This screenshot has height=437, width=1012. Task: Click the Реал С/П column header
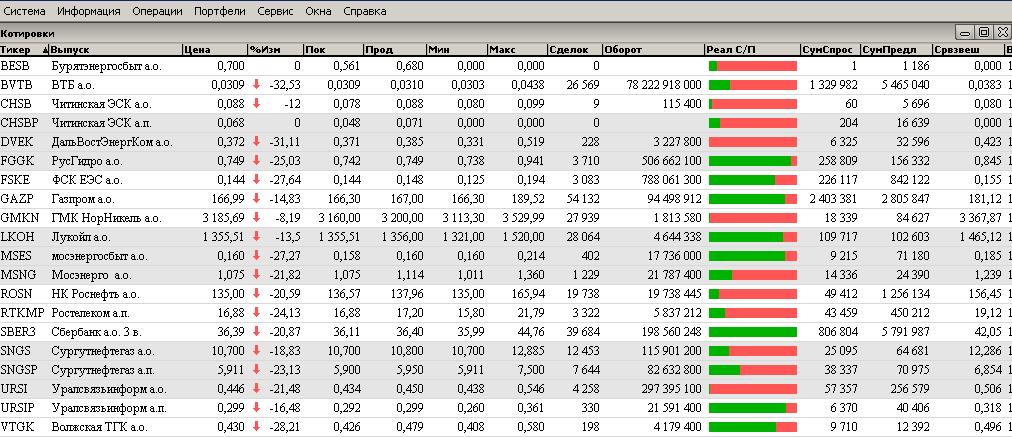click(x=752, y=50)
